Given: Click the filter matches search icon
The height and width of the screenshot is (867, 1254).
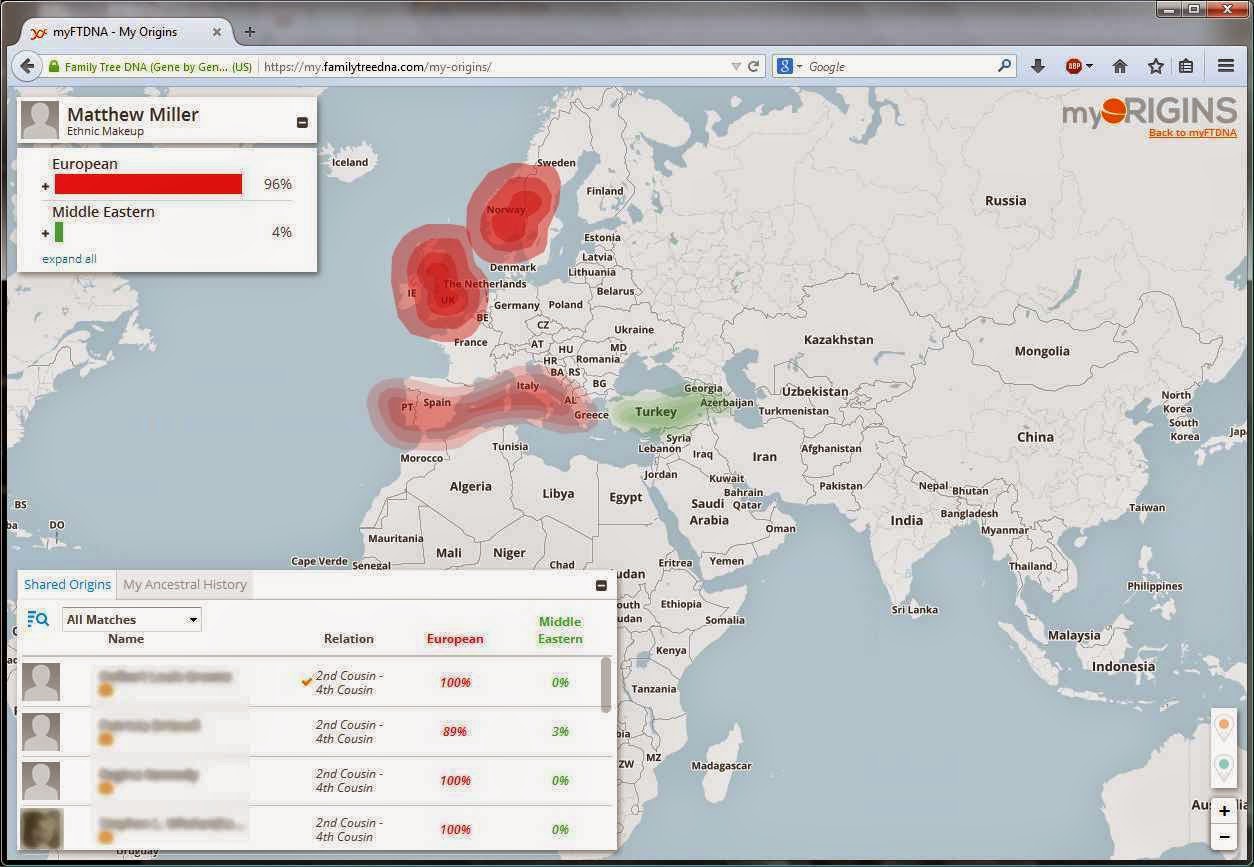Looking at the screenshot, I should tap(38, 618).
